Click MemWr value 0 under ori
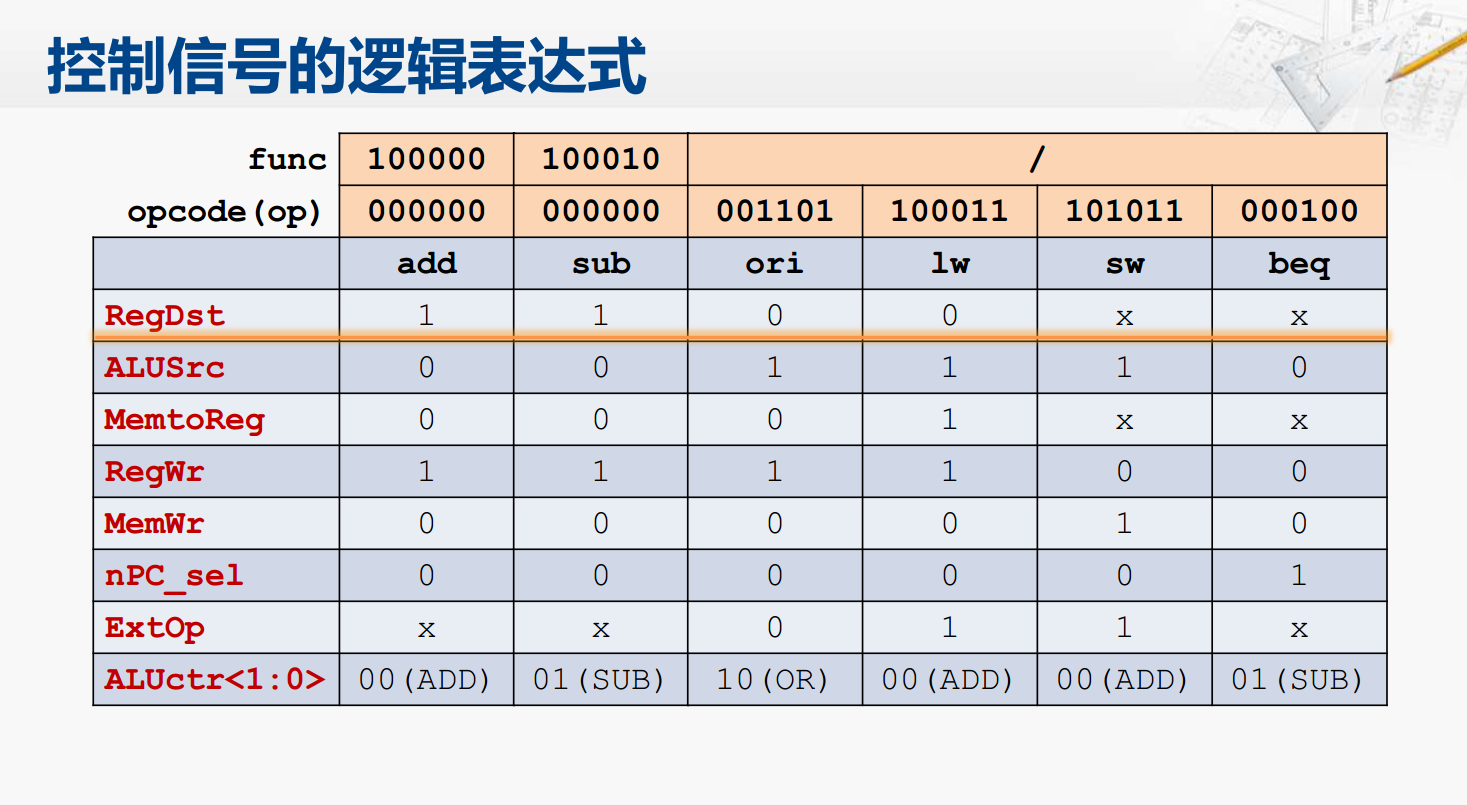This screenshot has width=1467, height=805. pos(775,524)
